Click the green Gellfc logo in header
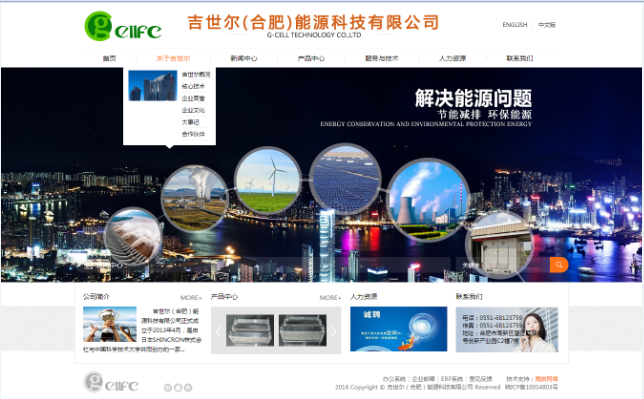The image size is (644, 399). [x=123, y=26]
